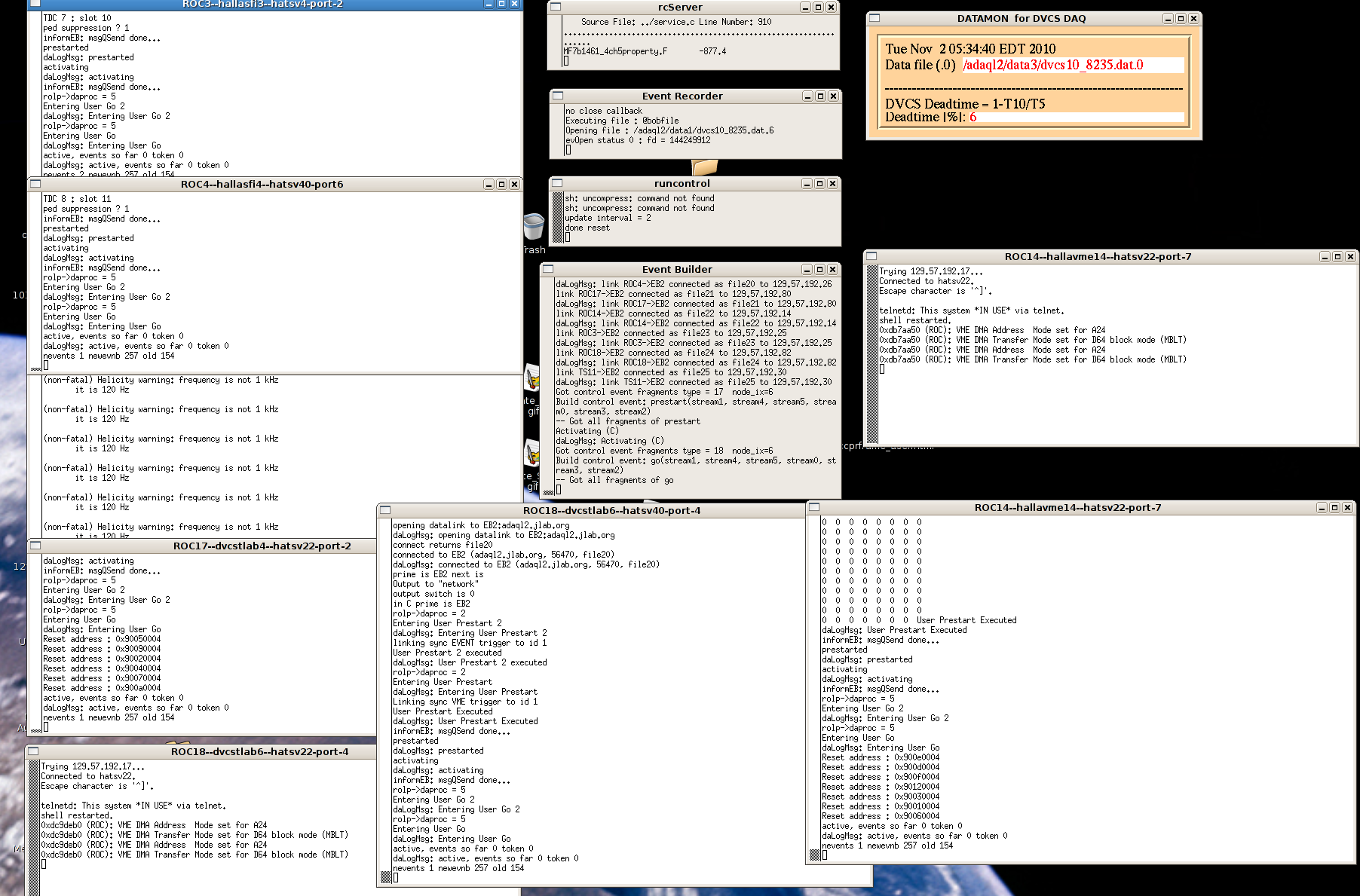Click 'Got all fragments of go' line

pyautogui.click(x=615, y=480)
